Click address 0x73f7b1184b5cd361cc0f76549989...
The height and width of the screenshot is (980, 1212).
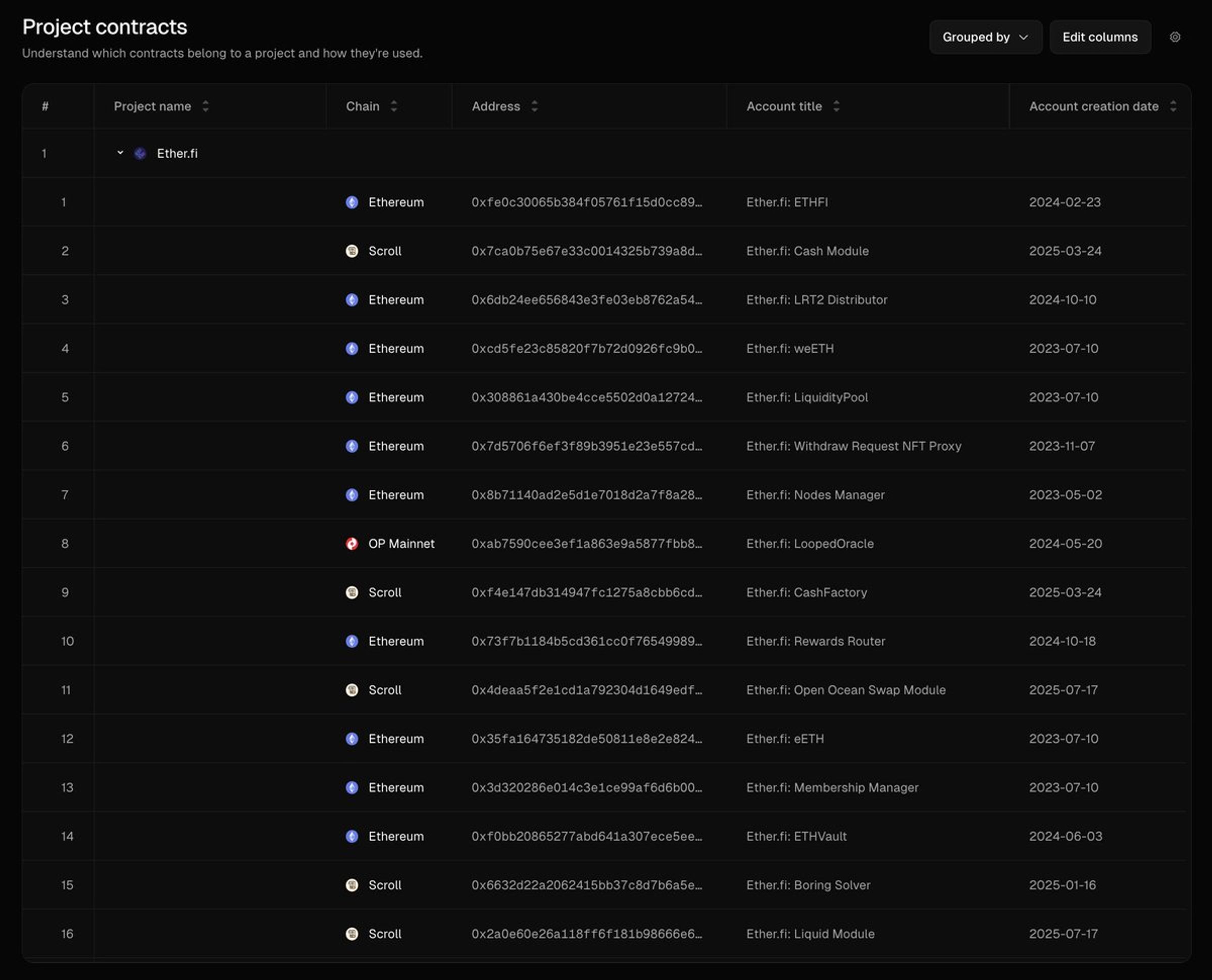click(587, 641)
